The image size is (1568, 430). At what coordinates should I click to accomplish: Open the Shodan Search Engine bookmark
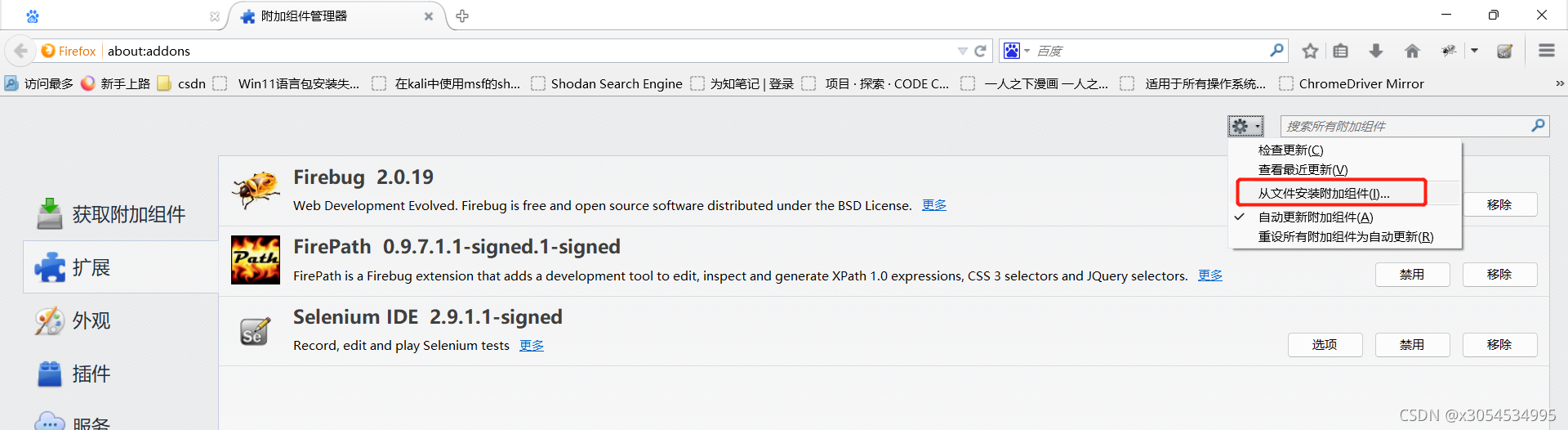pos(607,83)
